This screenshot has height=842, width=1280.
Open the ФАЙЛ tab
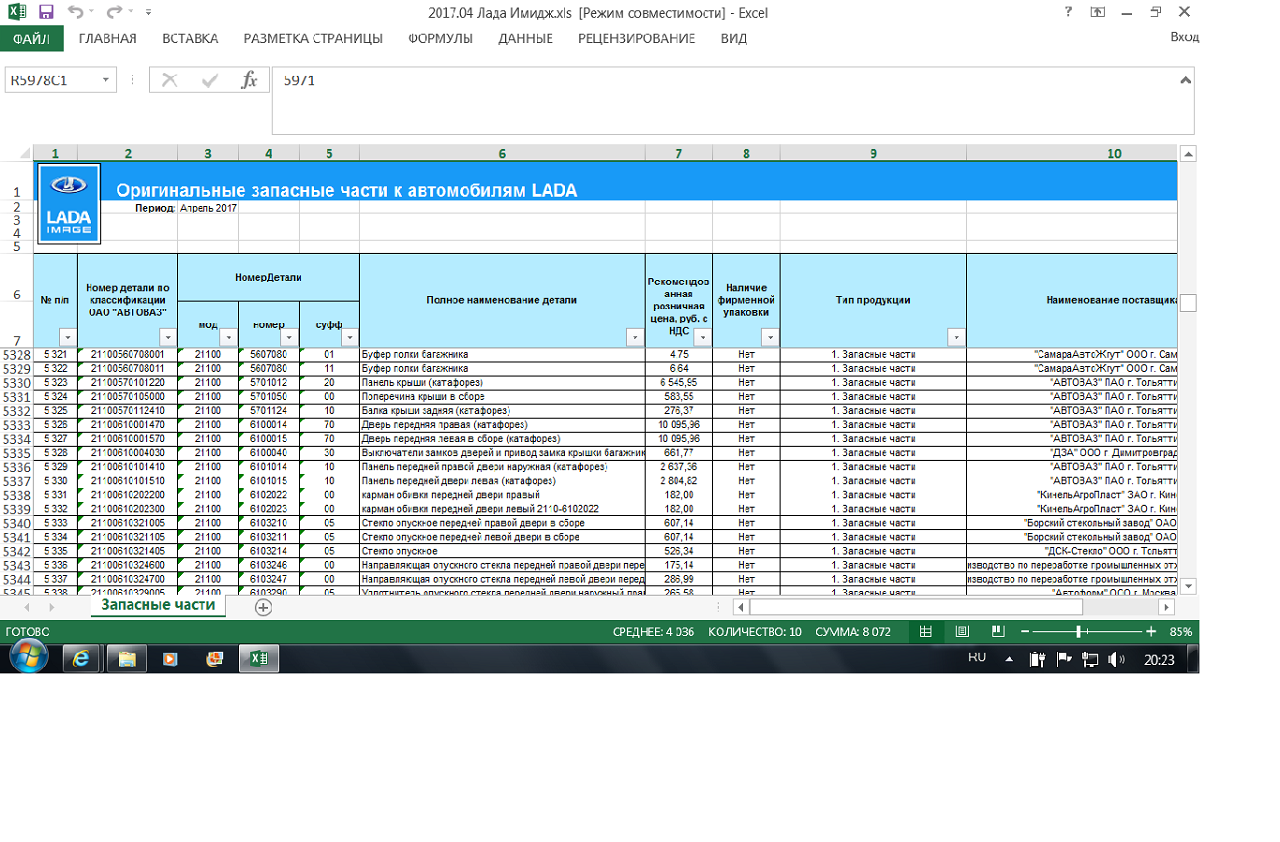(31, 39)
